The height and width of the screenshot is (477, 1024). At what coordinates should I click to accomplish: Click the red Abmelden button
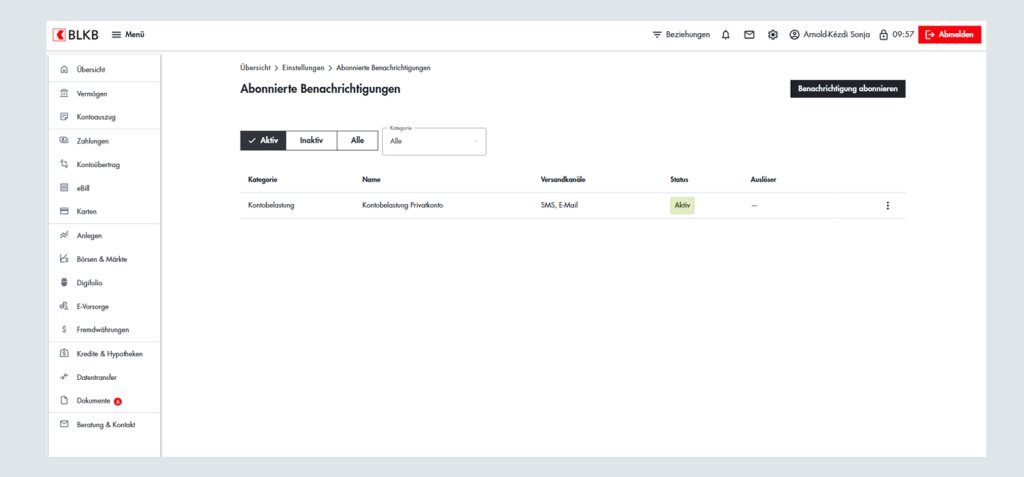(x=950, y=35)
